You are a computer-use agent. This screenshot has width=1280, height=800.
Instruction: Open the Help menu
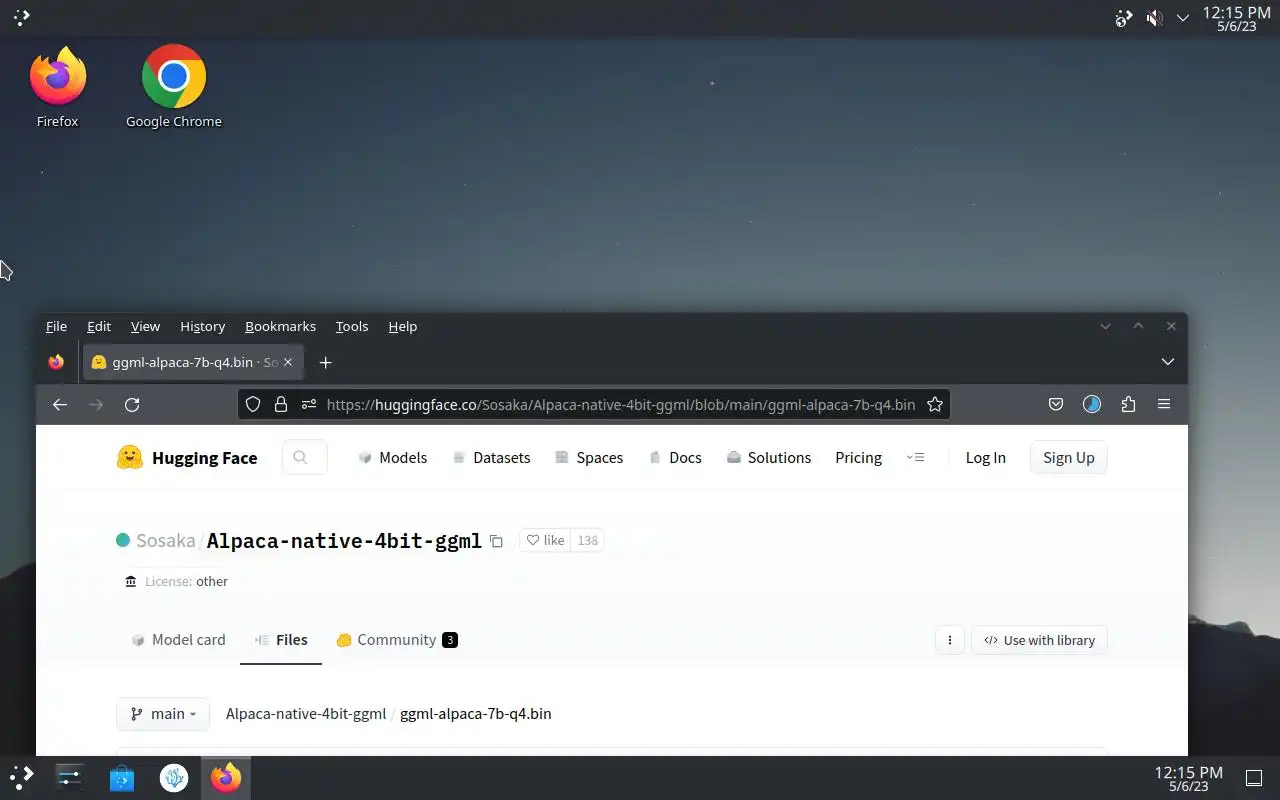point(403,326)
